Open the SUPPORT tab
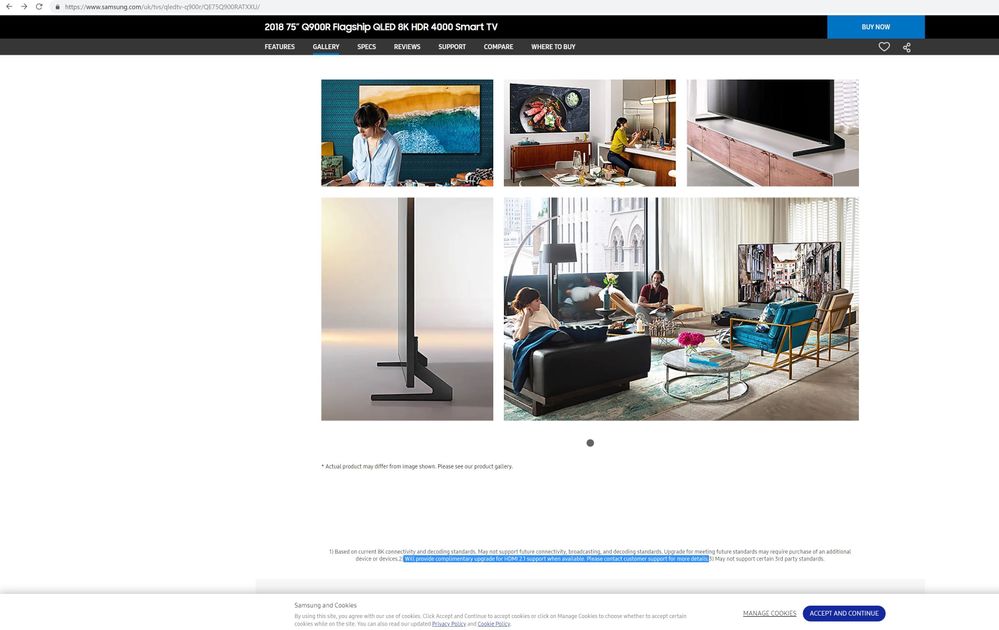The image size is (999, 630). (452, 47)
